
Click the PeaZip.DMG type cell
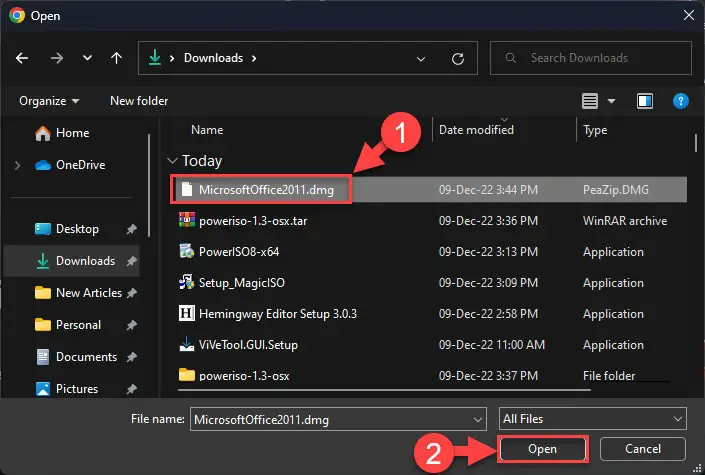pos(616,190)
